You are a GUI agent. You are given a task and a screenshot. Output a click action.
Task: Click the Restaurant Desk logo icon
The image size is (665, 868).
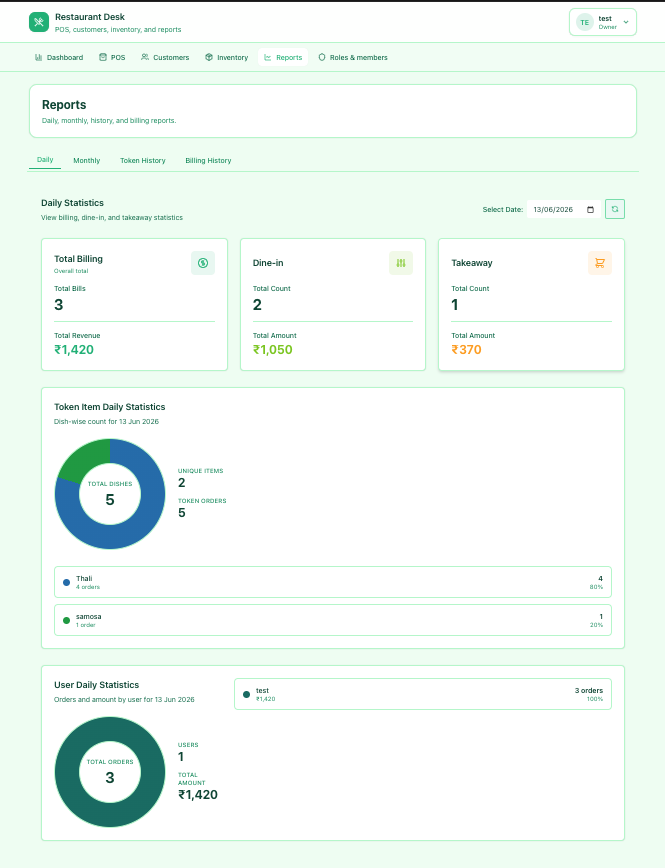[39, 22]
